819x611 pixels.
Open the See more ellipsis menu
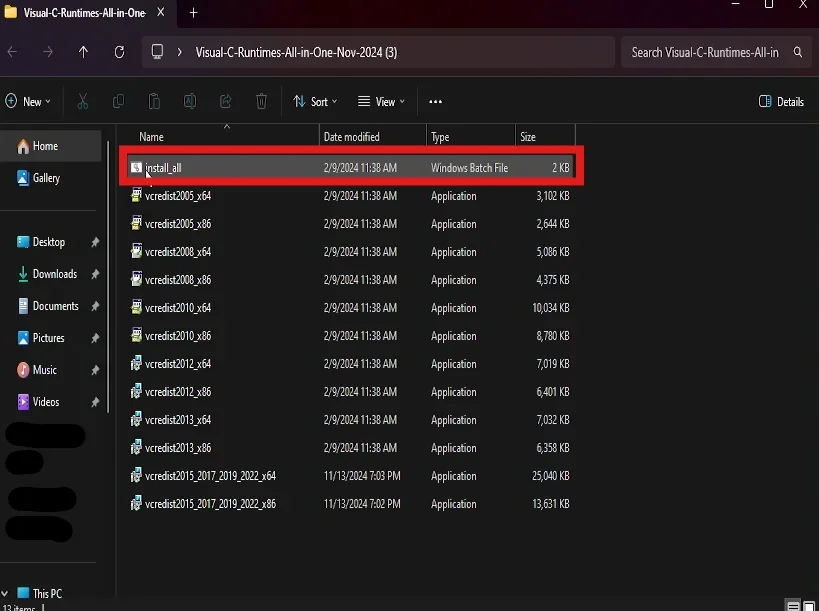coord(435,101)
